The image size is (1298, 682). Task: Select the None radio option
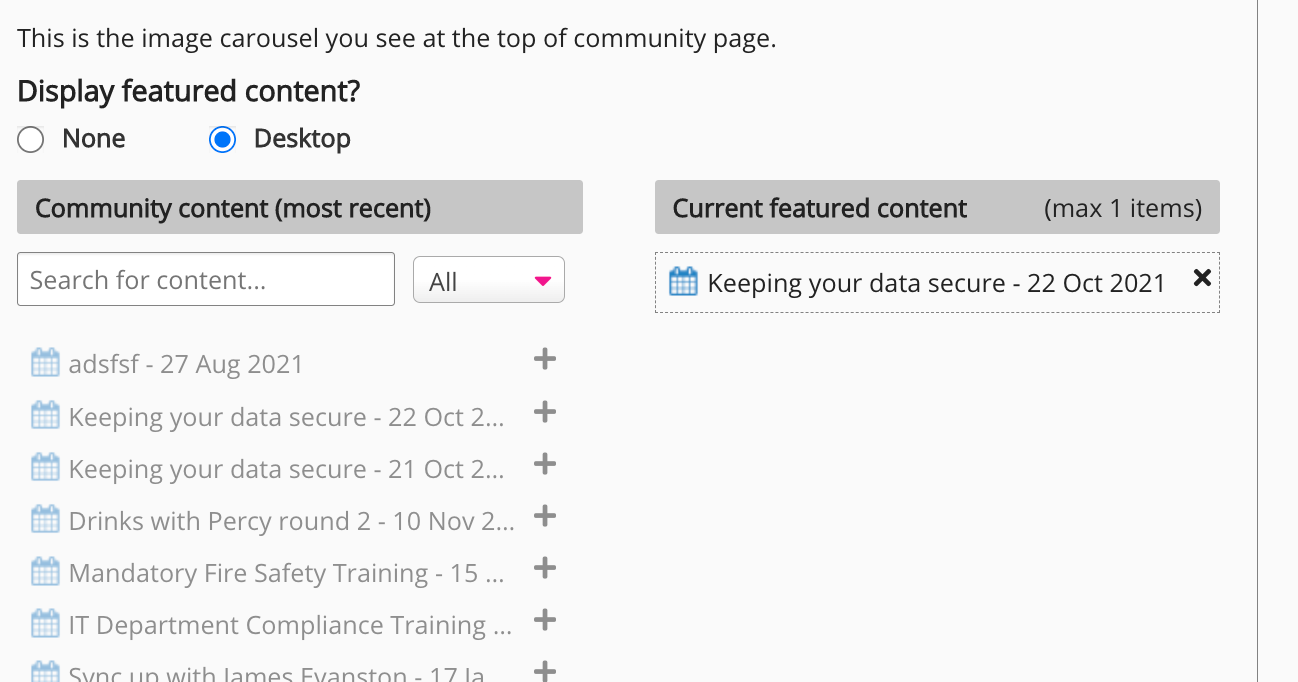pos(31,139)
